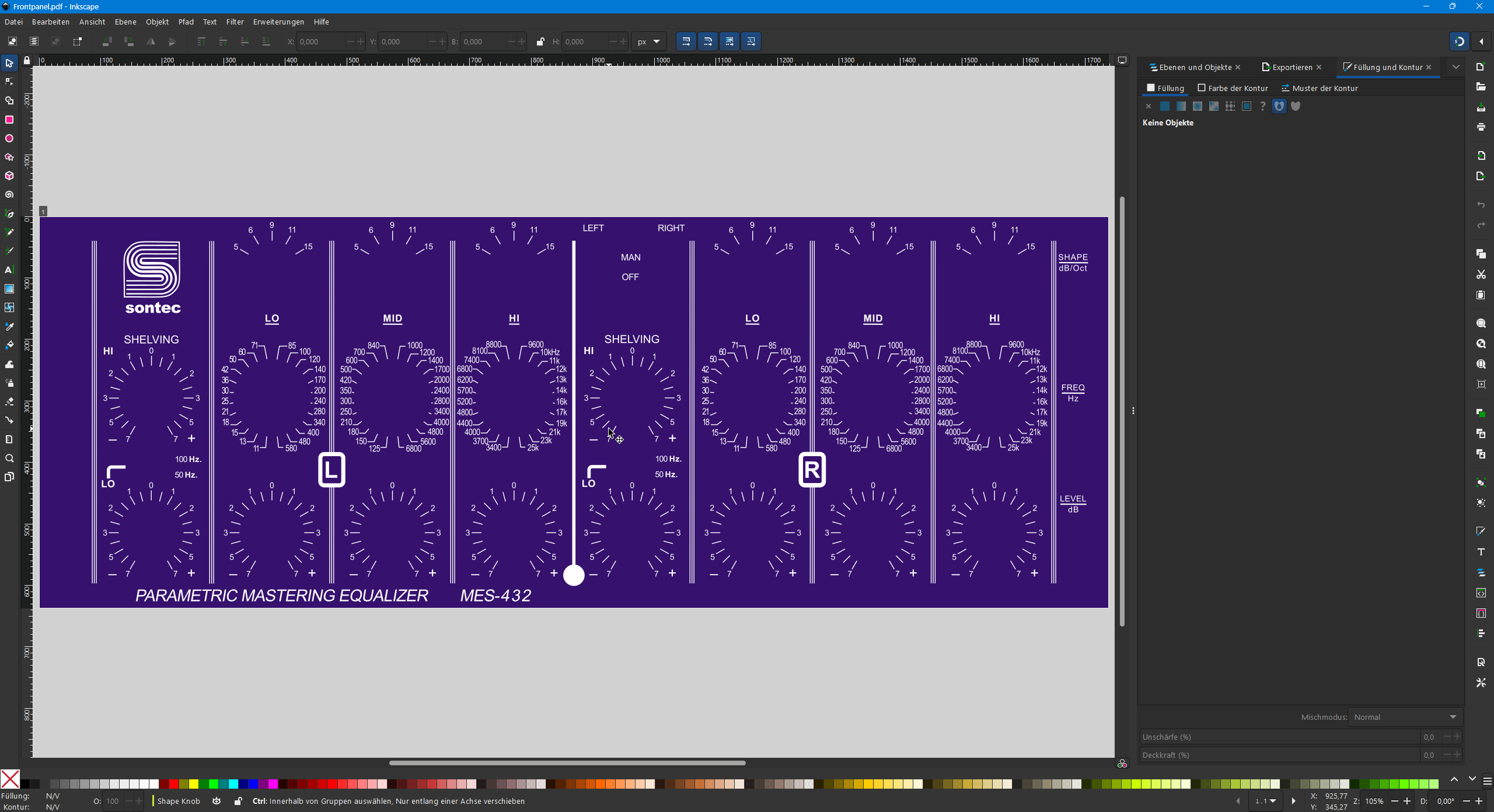Open the palette menu hamburger
1494x812 pixels.
(x=1488, y=781)
